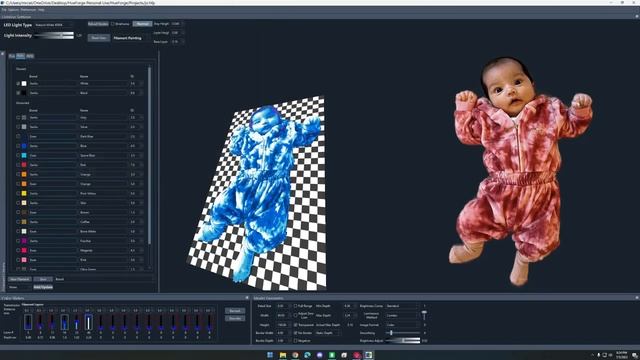
Task: Click the Pink filament color swatch
Action: click(x=24, y=260)
